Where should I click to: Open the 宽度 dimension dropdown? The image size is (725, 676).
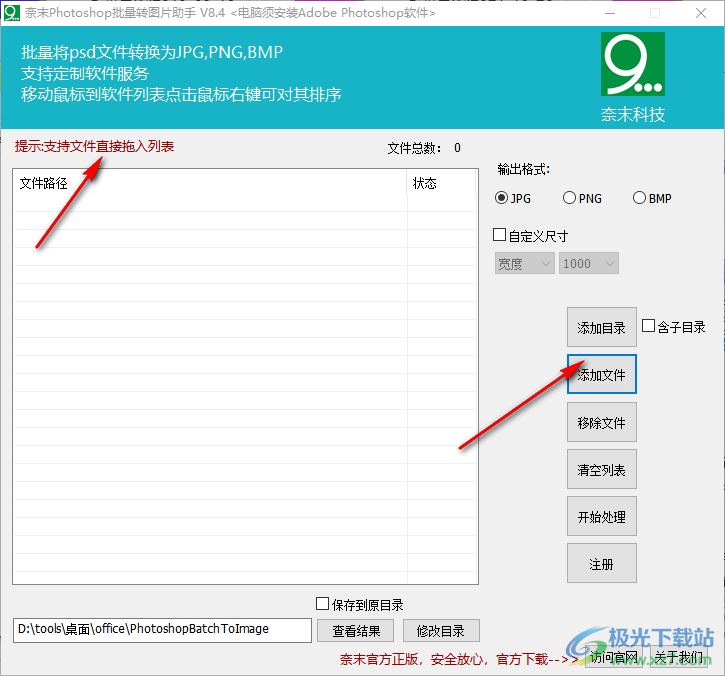[524, 264]
